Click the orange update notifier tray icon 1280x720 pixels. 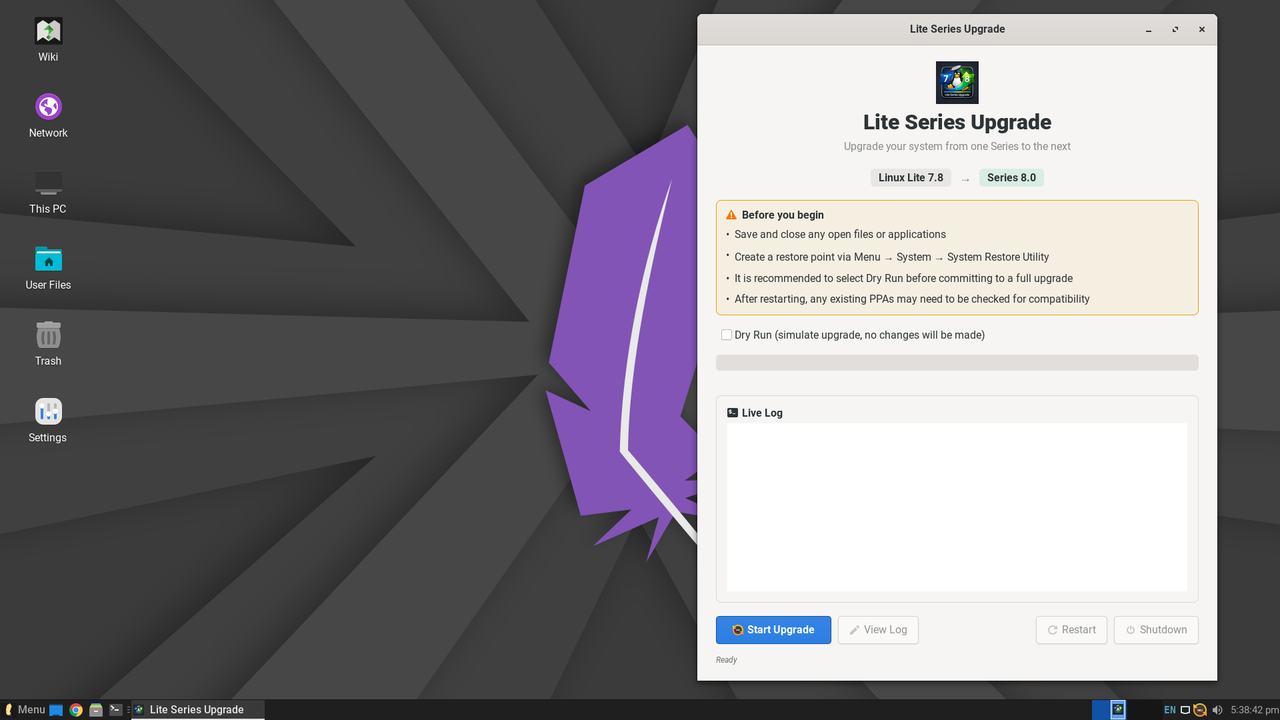click(1200, 710)
